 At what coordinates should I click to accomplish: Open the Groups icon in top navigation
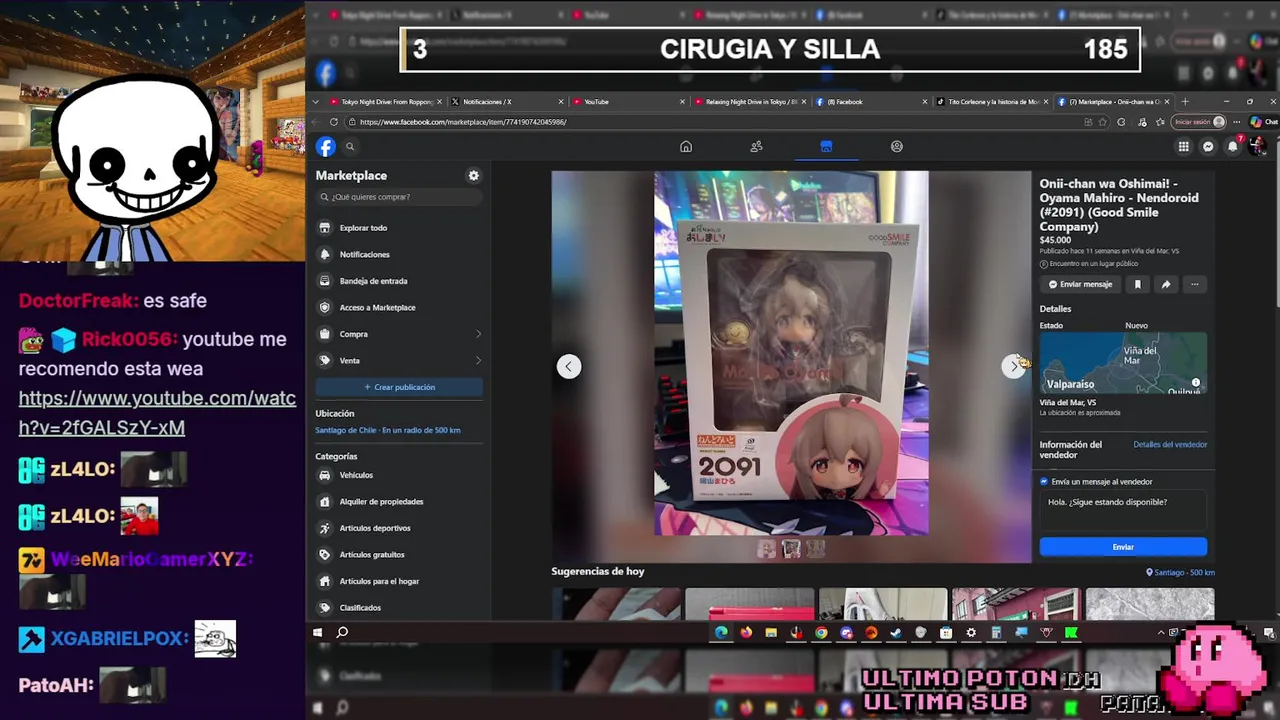897,147
